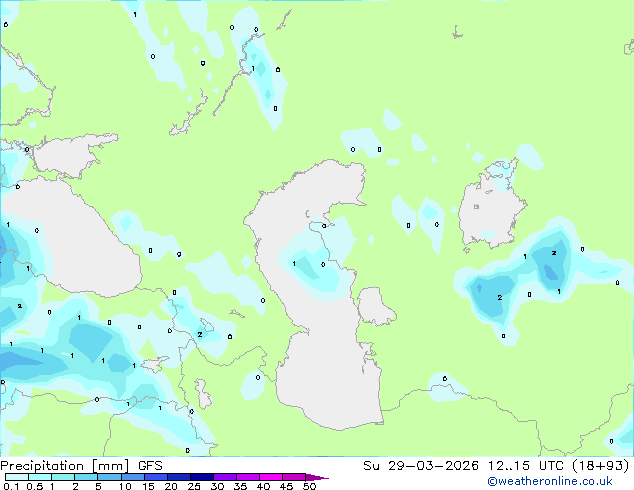Pick the 15–20 mm legend color box
This screenshot has height=490, width=634.
click(x=156, y=477)
